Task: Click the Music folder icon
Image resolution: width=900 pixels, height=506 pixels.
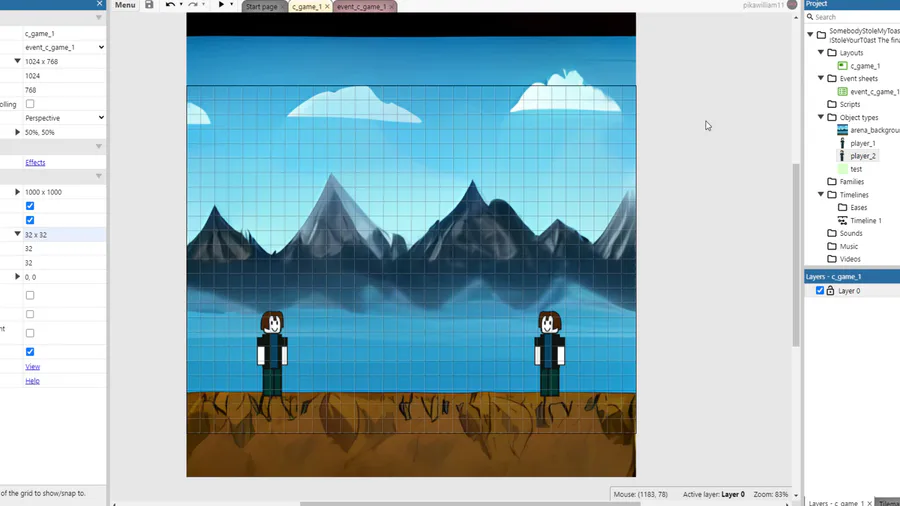Action: [x=832, y=247]
